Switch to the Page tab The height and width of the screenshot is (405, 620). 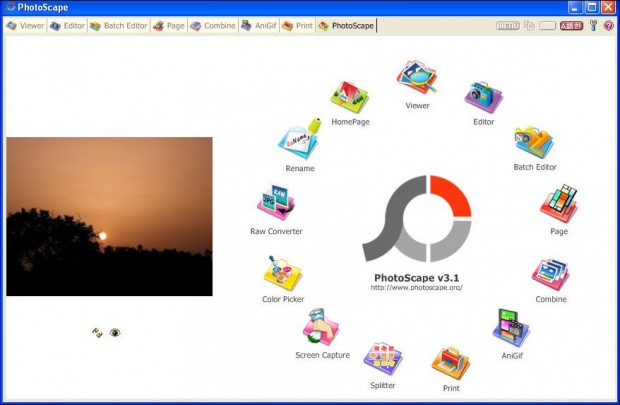(169, 26)
